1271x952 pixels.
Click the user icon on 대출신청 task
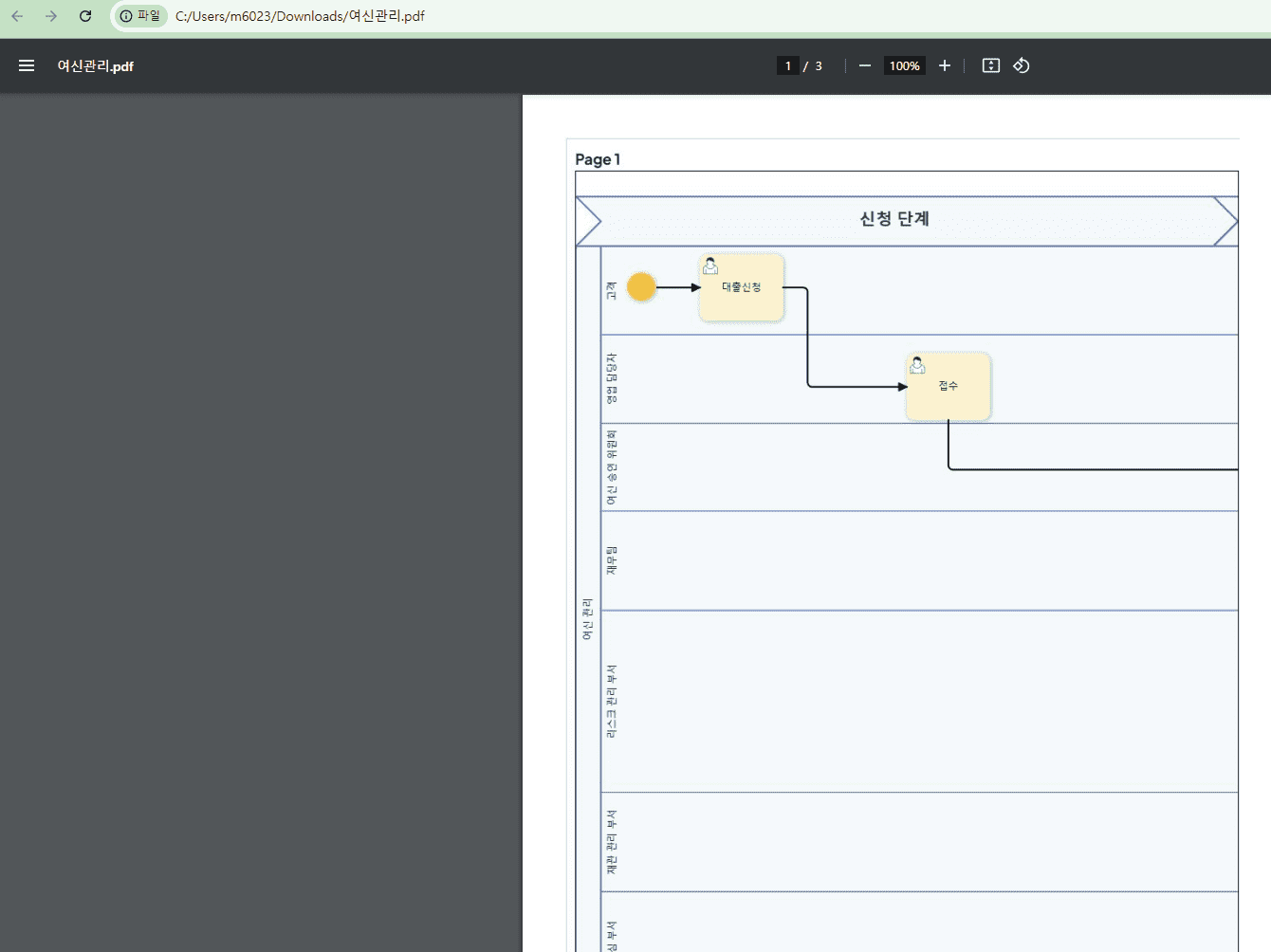pyautogui.click(x=710, y=266)
